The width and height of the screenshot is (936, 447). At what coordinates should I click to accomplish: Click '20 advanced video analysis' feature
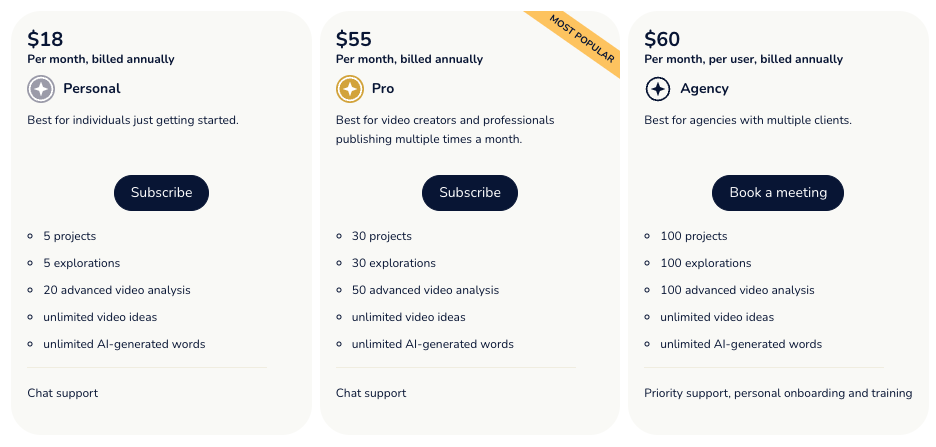pos(116,290)
